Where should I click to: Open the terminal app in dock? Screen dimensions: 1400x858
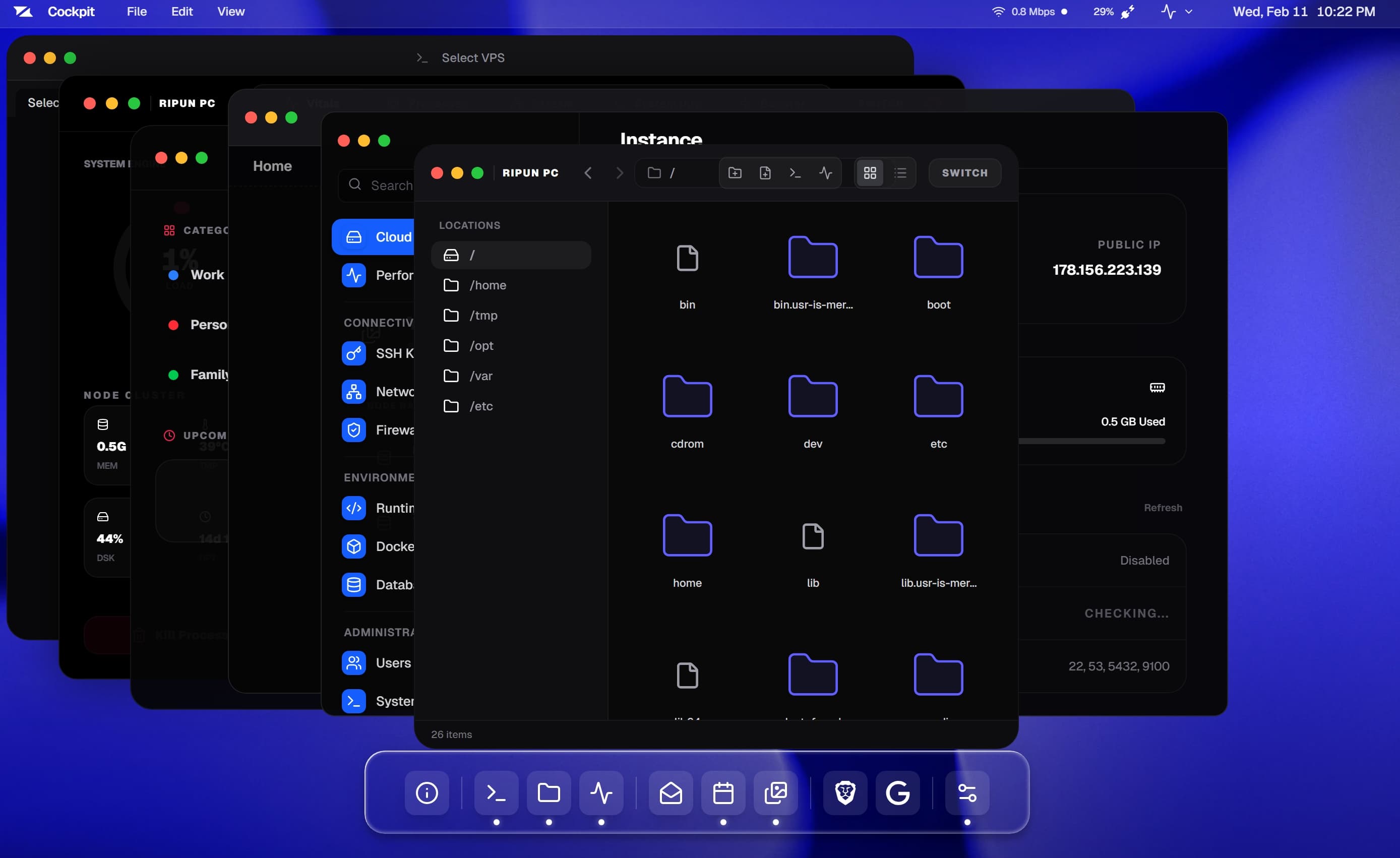(496, 792)
